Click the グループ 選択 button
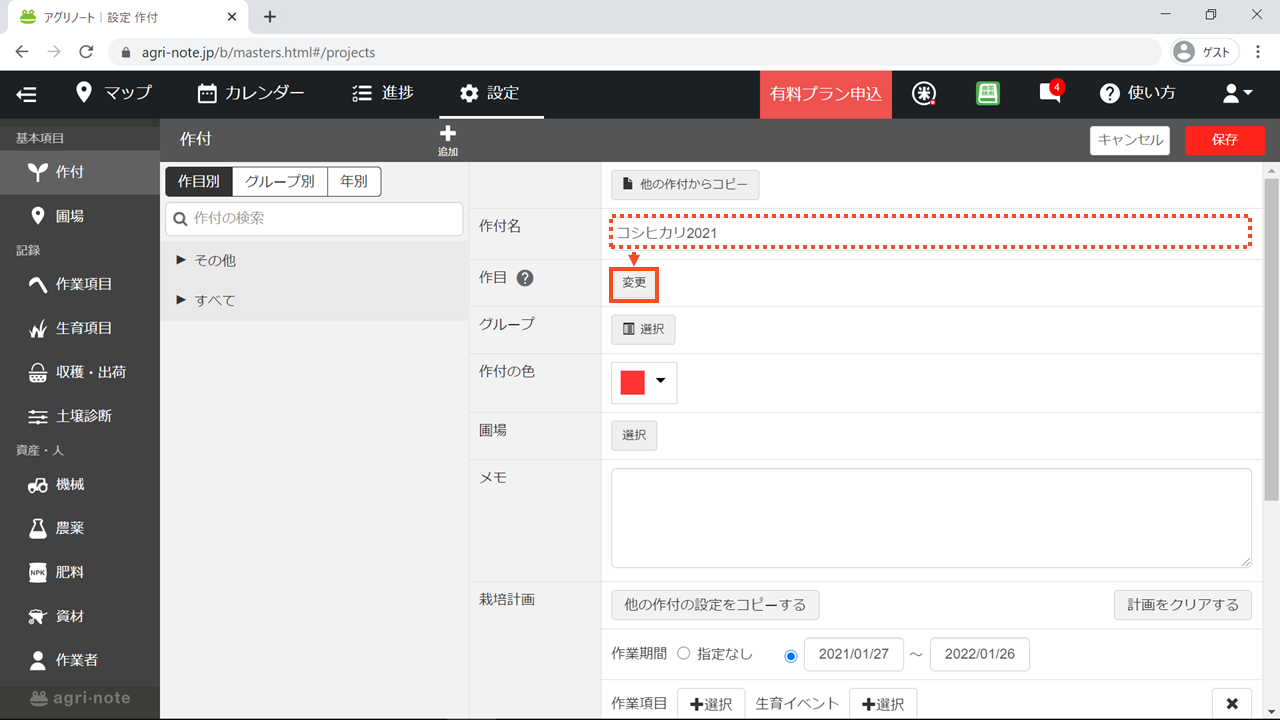The height and width of the screenshot is (720, 1280). click(x=643, y=329)
